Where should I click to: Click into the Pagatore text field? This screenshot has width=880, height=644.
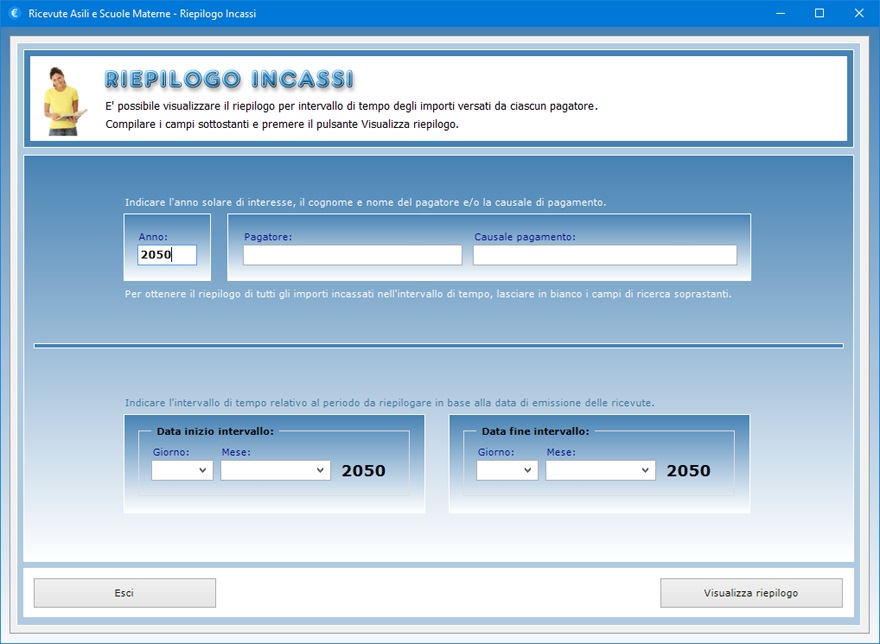click(x=352, y=255)
